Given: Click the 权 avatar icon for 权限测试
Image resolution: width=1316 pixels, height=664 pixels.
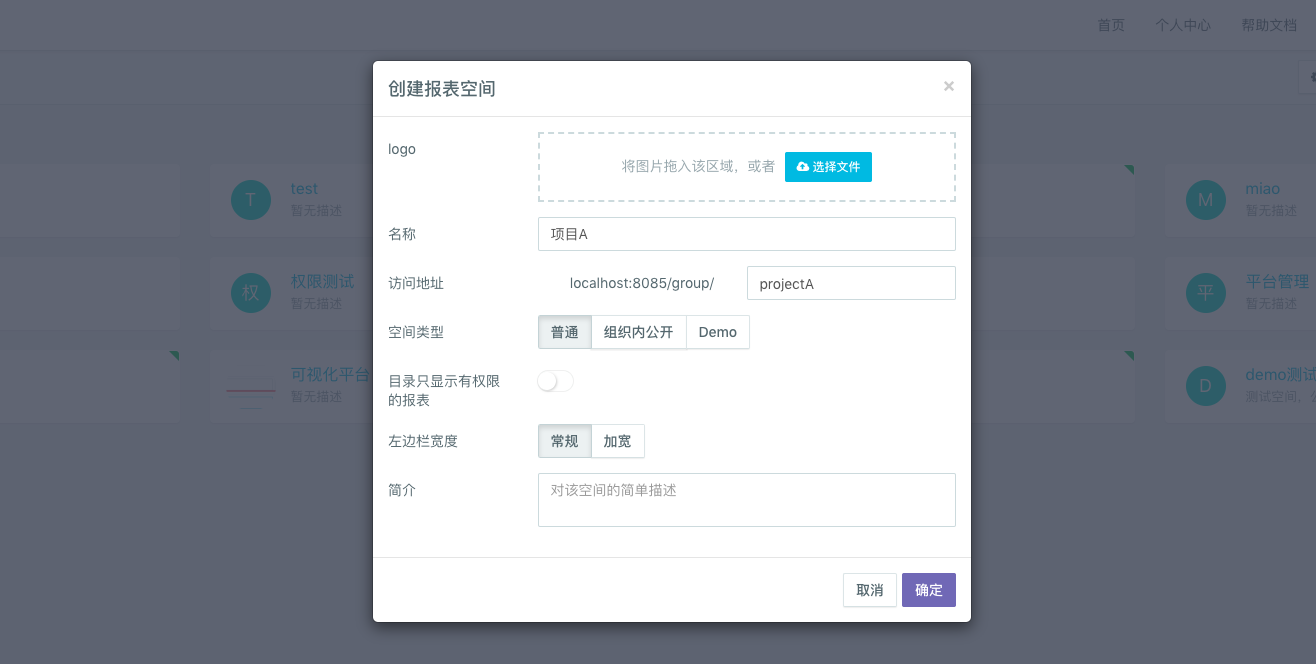Looking at the screenshot, I should (250, 293).
